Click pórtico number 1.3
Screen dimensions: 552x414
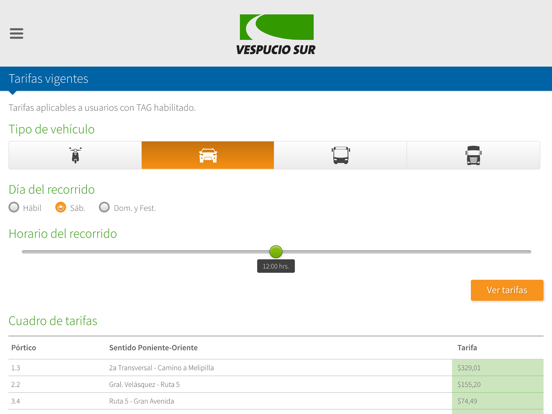(15, 368)
